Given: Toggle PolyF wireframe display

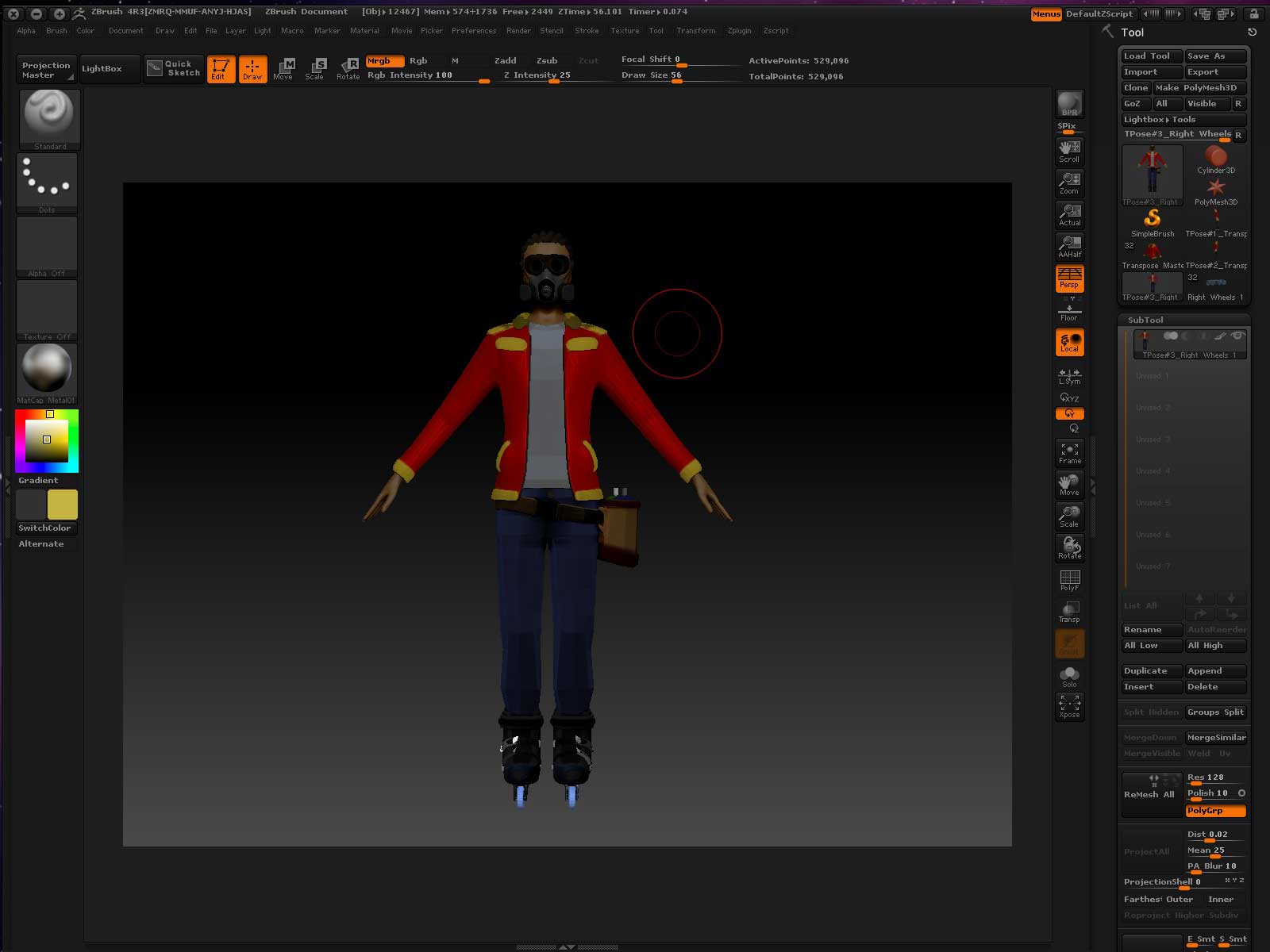Looking at the screenshot, I should coord(1069,580).
